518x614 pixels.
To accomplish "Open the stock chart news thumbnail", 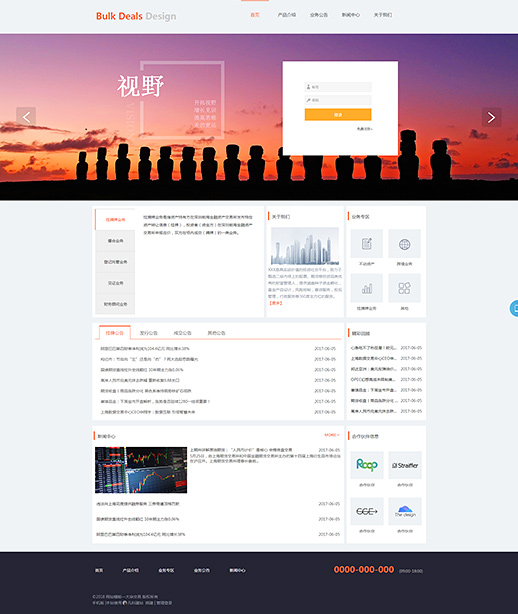I will point(141,470).
